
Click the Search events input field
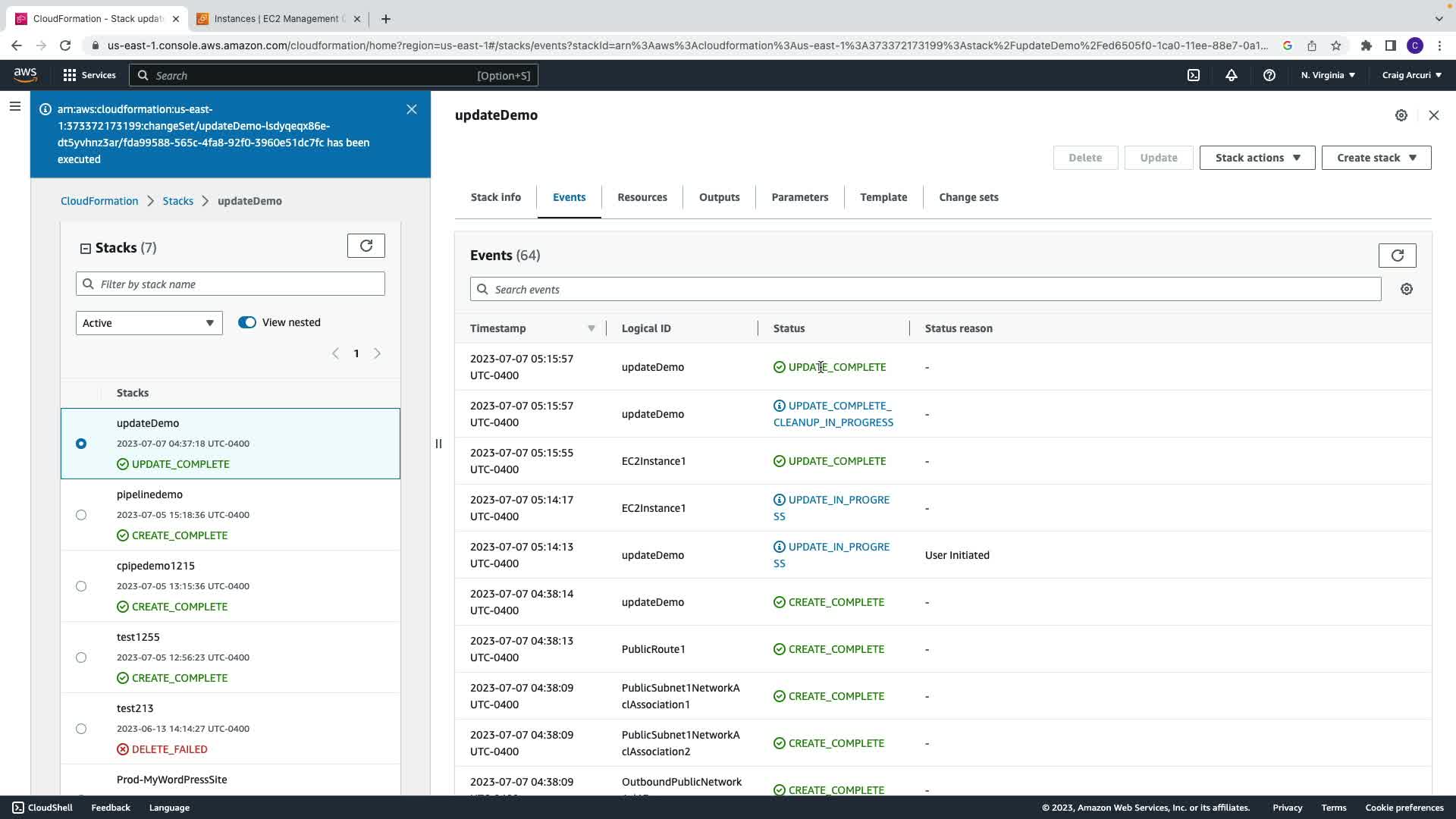(925, 290)
